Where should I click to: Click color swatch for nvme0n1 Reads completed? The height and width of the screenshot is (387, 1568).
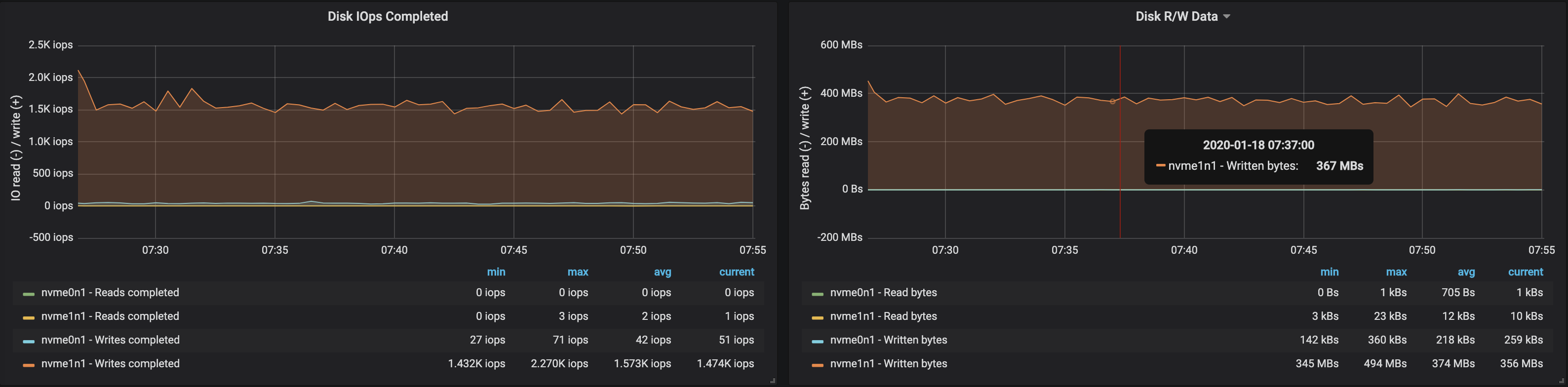(29, 294)
